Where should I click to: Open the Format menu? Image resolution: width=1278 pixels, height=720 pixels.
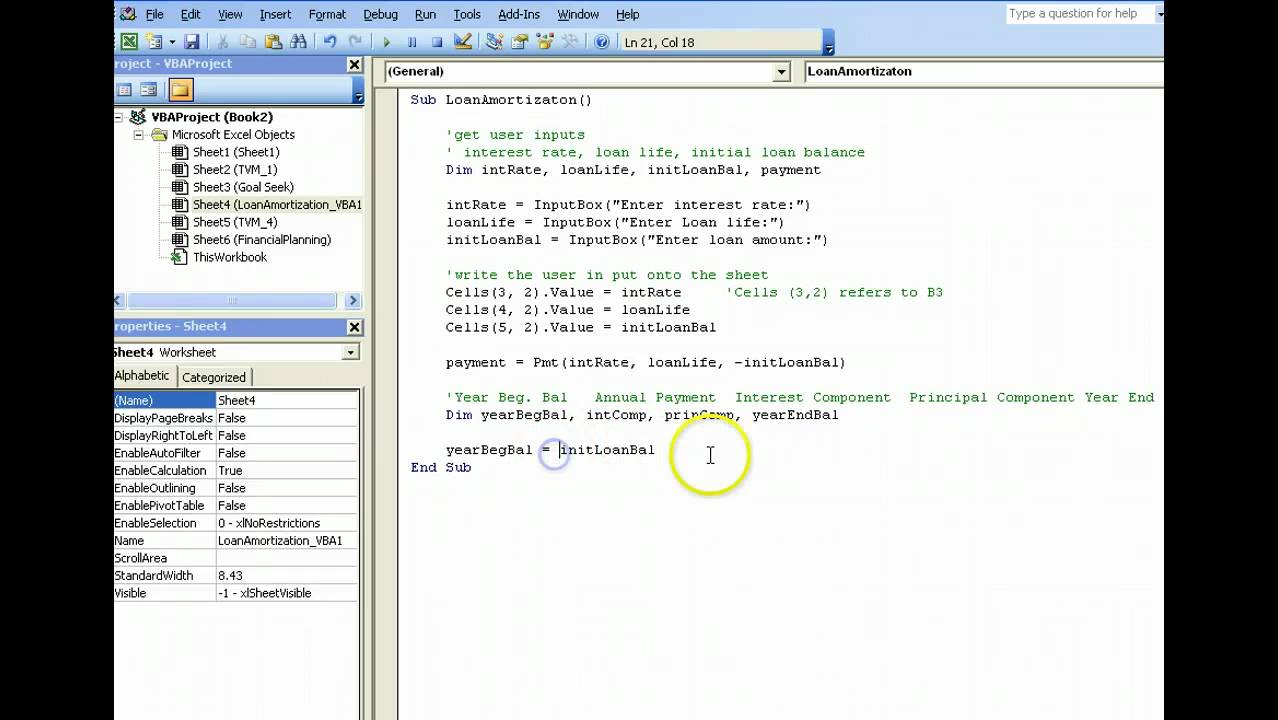[327, 14]
